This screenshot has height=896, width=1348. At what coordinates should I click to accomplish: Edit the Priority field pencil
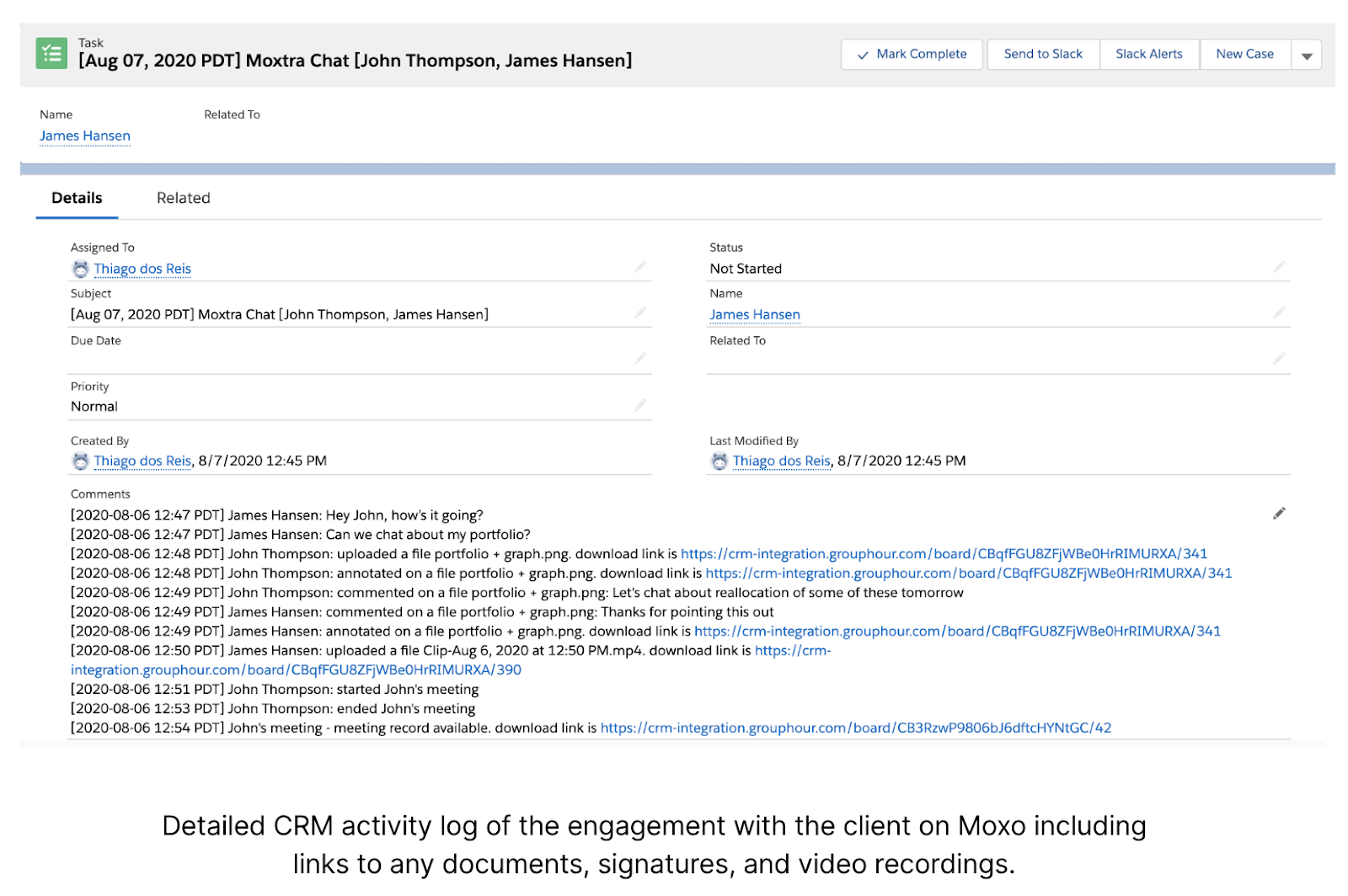(640, 405)
